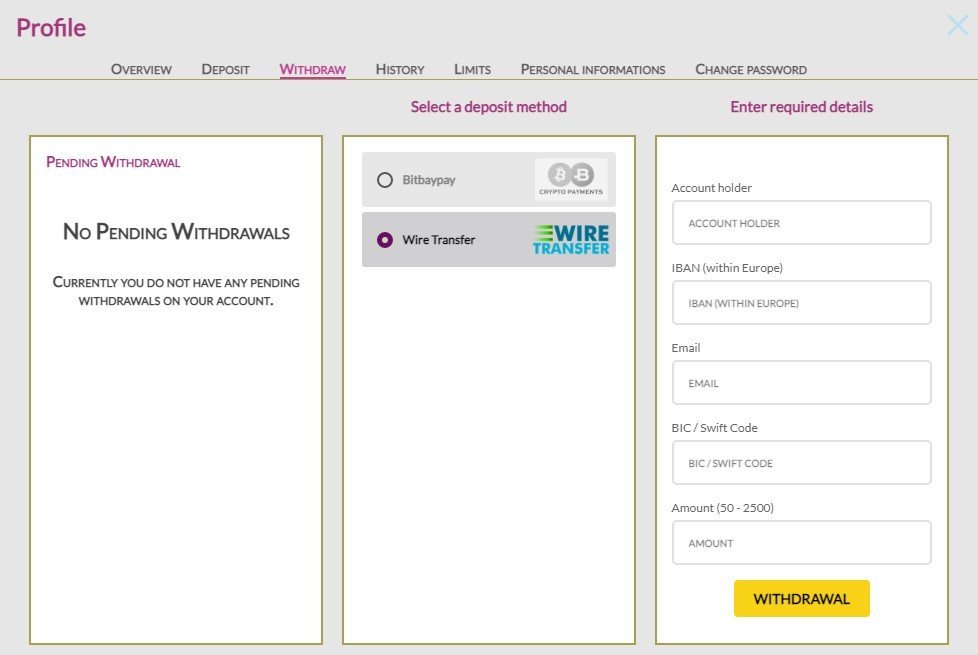
Task: Click into the Email input field
Action: pos(801,383)
